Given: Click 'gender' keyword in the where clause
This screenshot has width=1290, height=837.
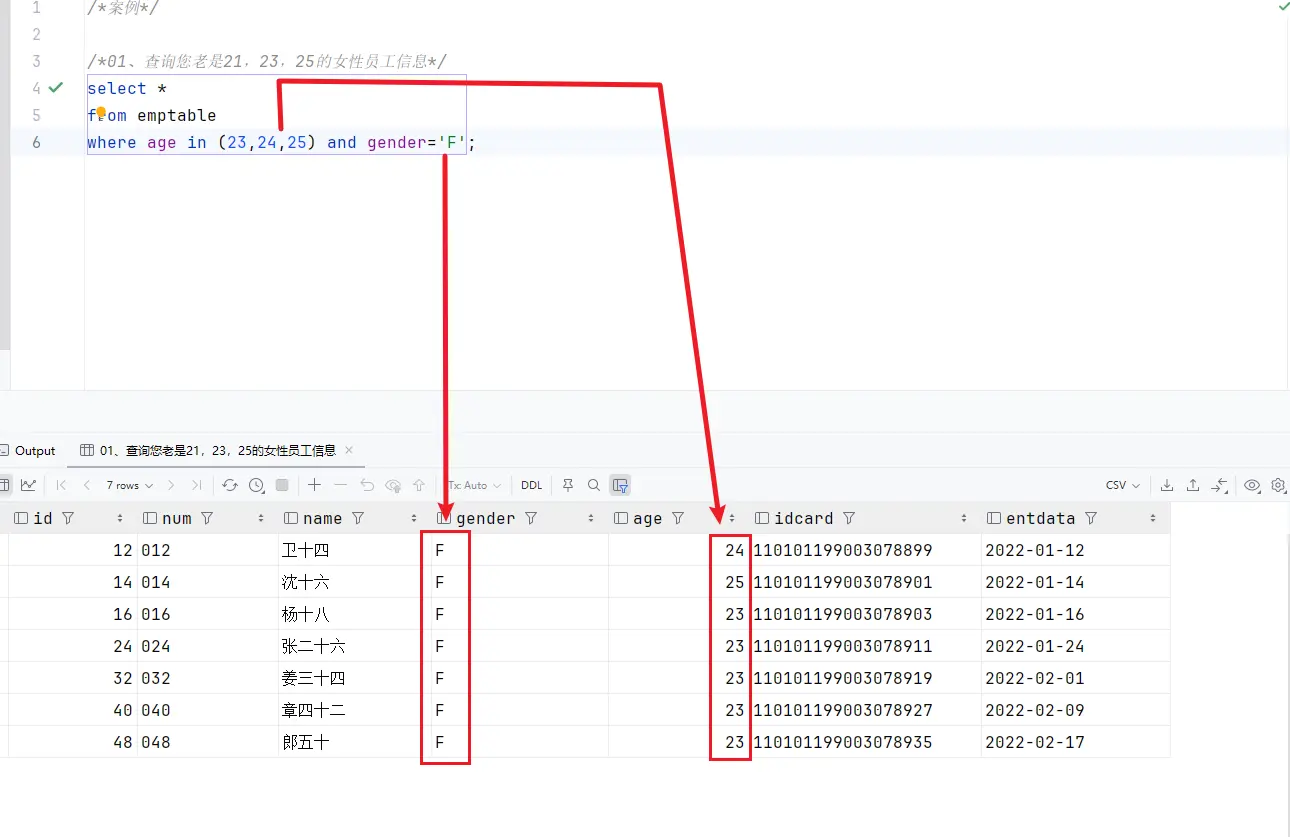Looking at the screenshot, I should click(x=396, y=143).
